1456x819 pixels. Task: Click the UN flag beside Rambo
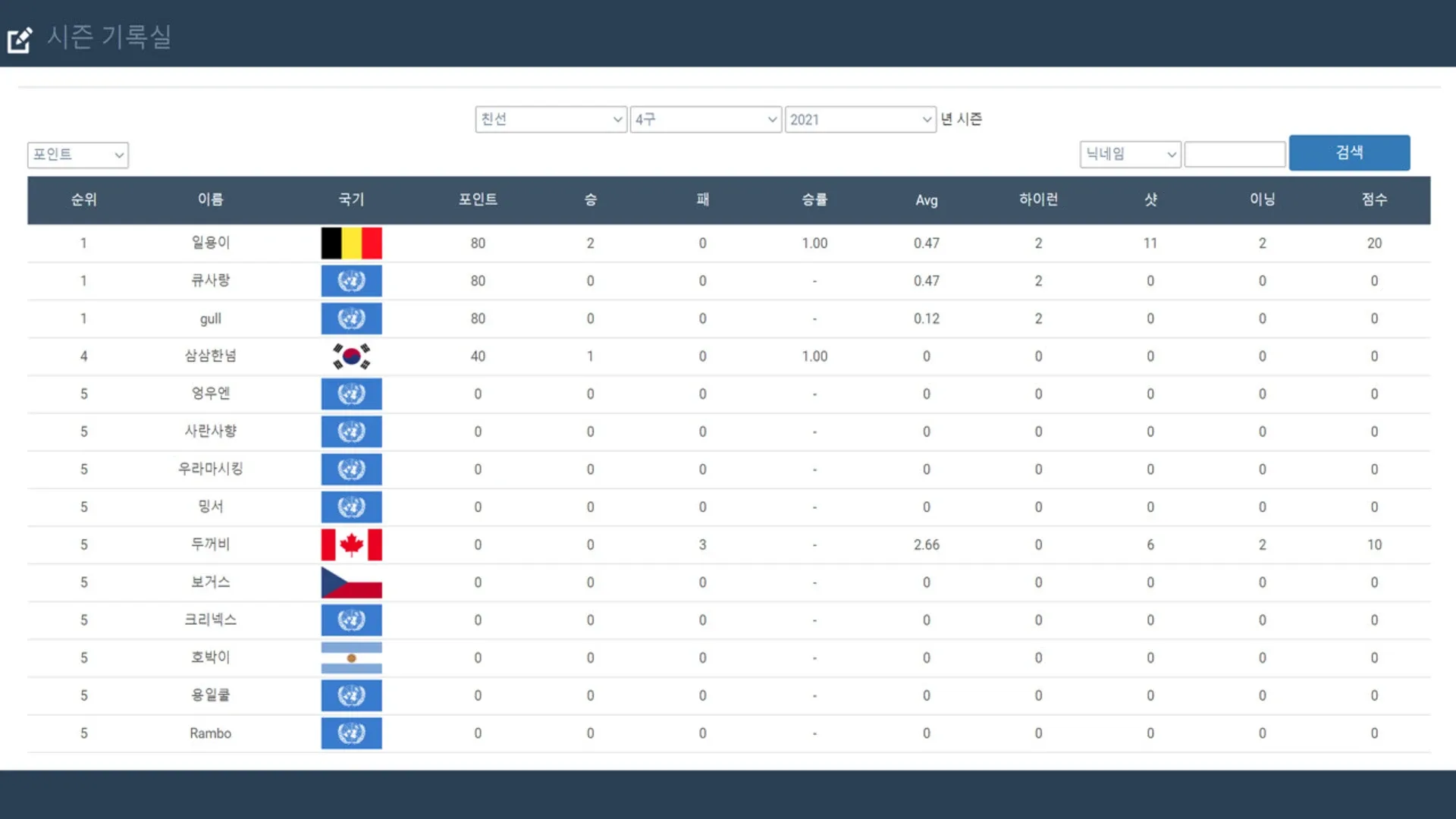[x=351, y=733]
